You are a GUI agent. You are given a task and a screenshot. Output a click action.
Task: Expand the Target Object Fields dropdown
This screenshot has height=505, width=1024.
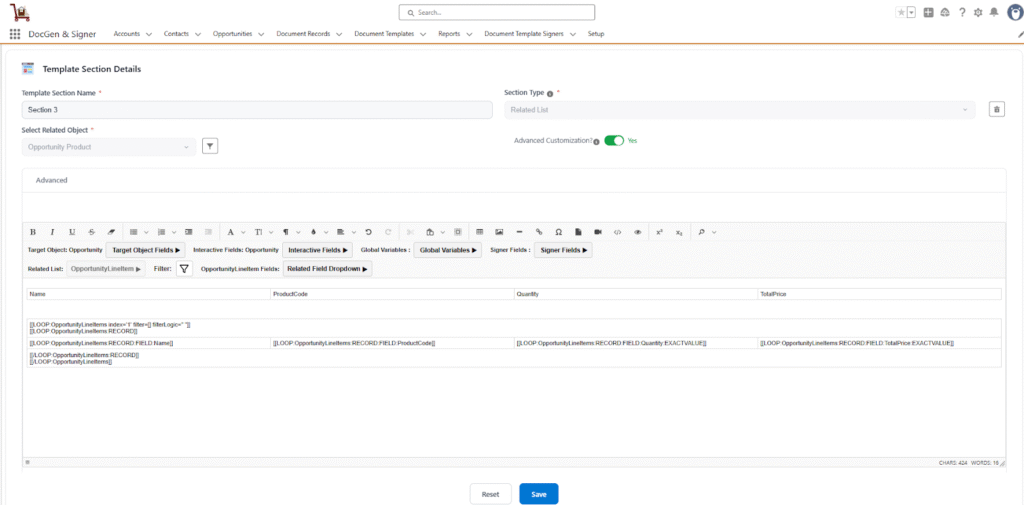[147, 250]
